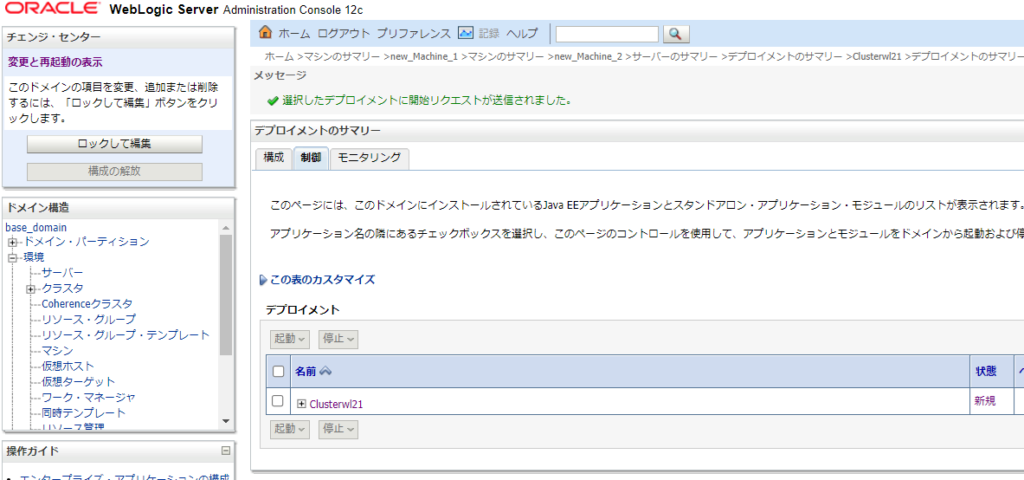This screenshot has width=1024, height=480.
Task: Open the Clusterwl21 deployment link
Action: [x=336, y=403]
